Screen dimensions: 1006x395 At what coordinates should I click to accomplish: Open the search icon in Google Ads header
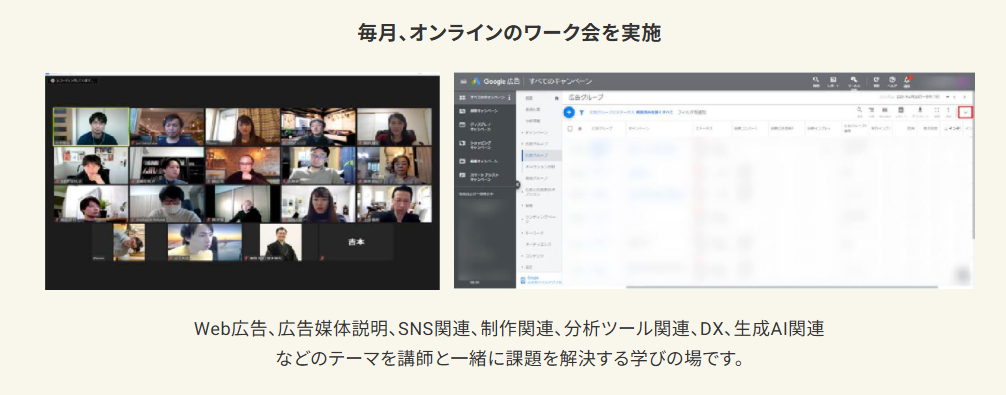tap(815, 81)
